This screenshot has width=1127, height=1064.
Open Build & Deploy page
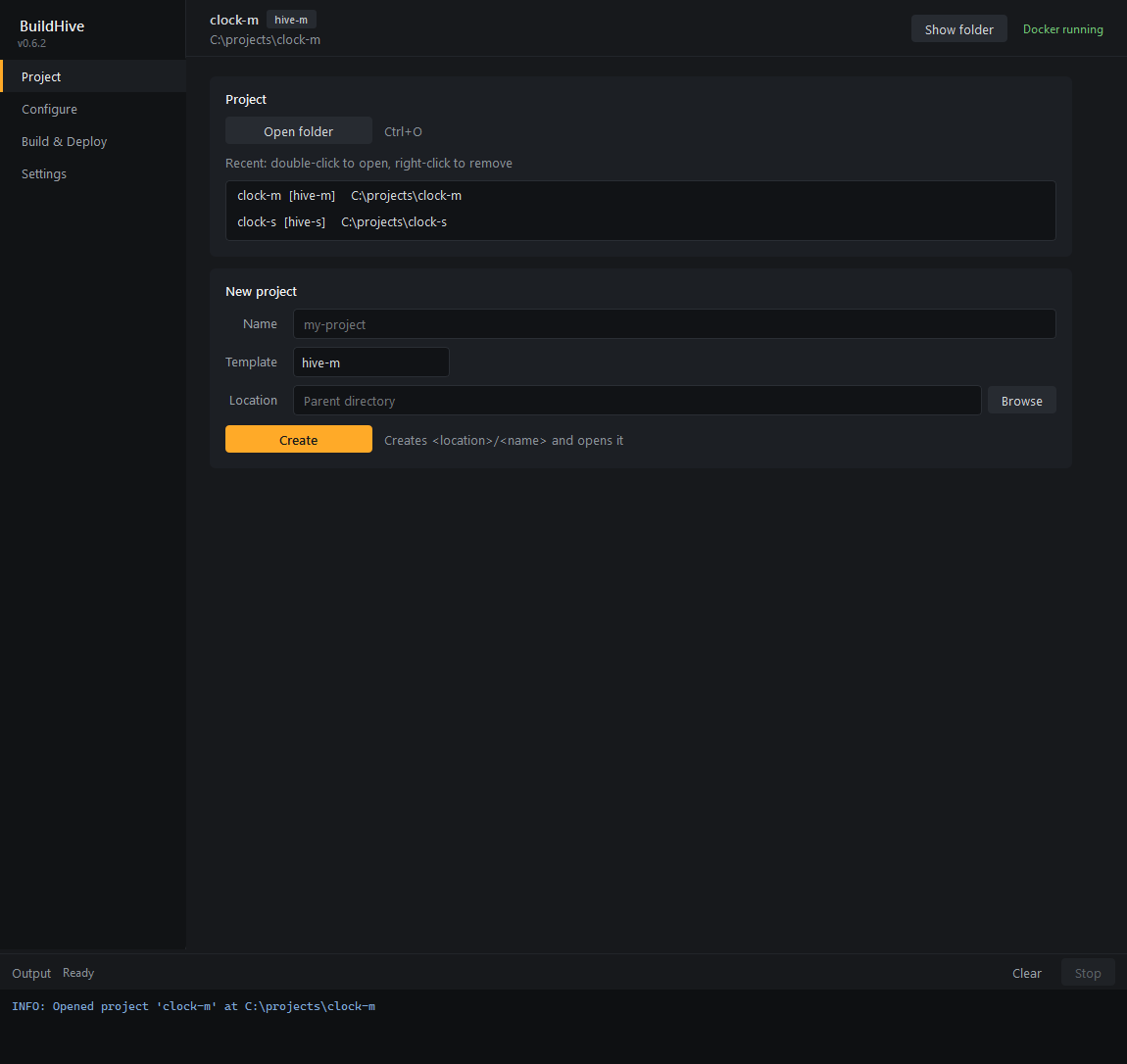[x=93, y=141]
